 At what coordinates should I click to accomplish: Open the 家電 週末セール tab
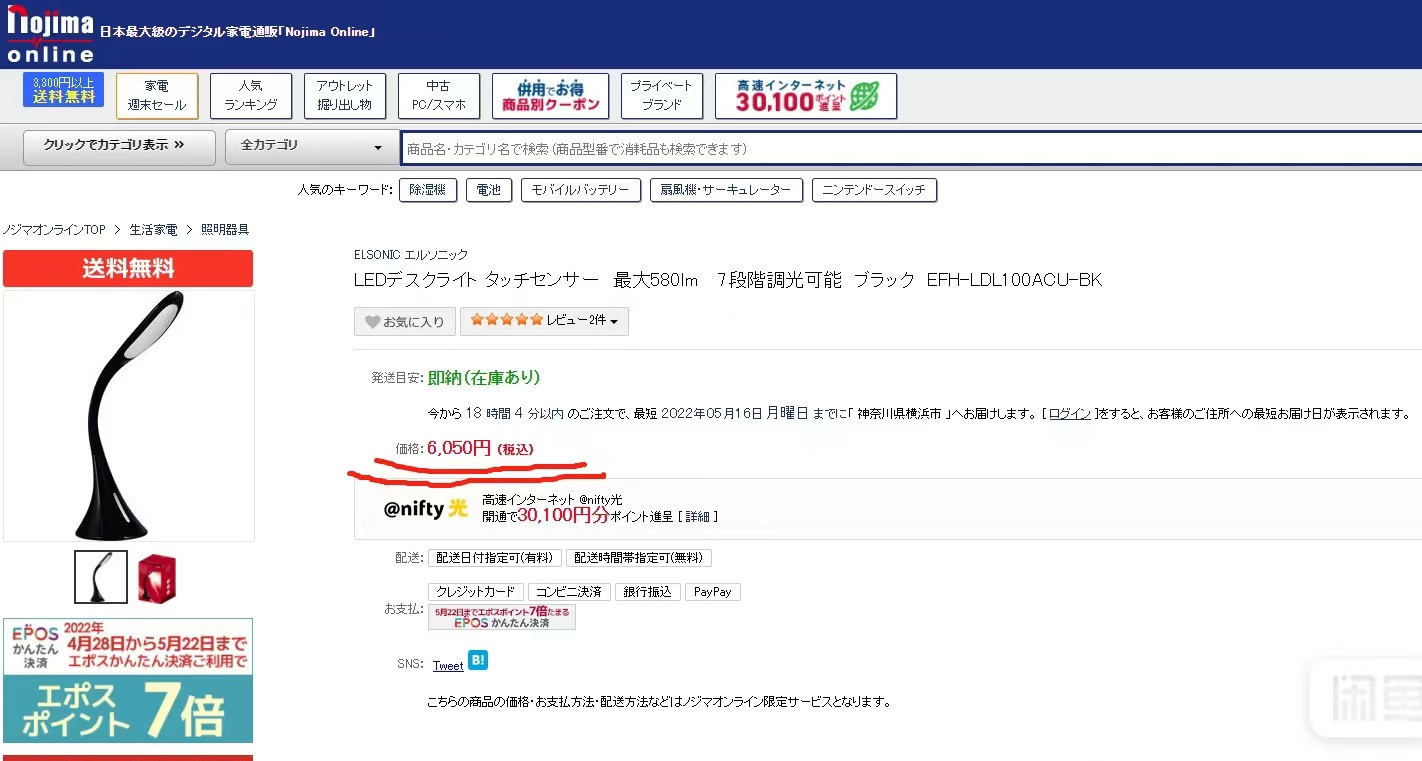157,96
